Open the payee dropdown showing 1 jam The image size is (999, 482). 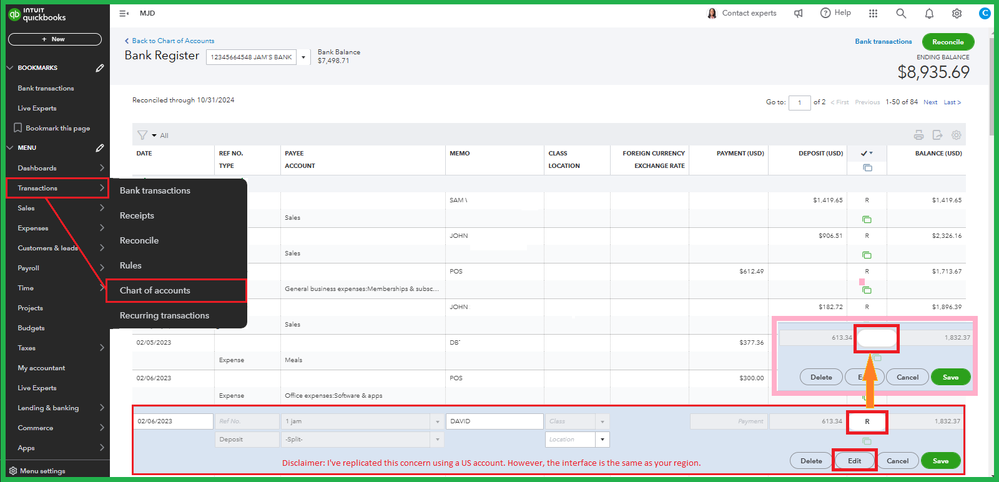(x=437, y=422)
